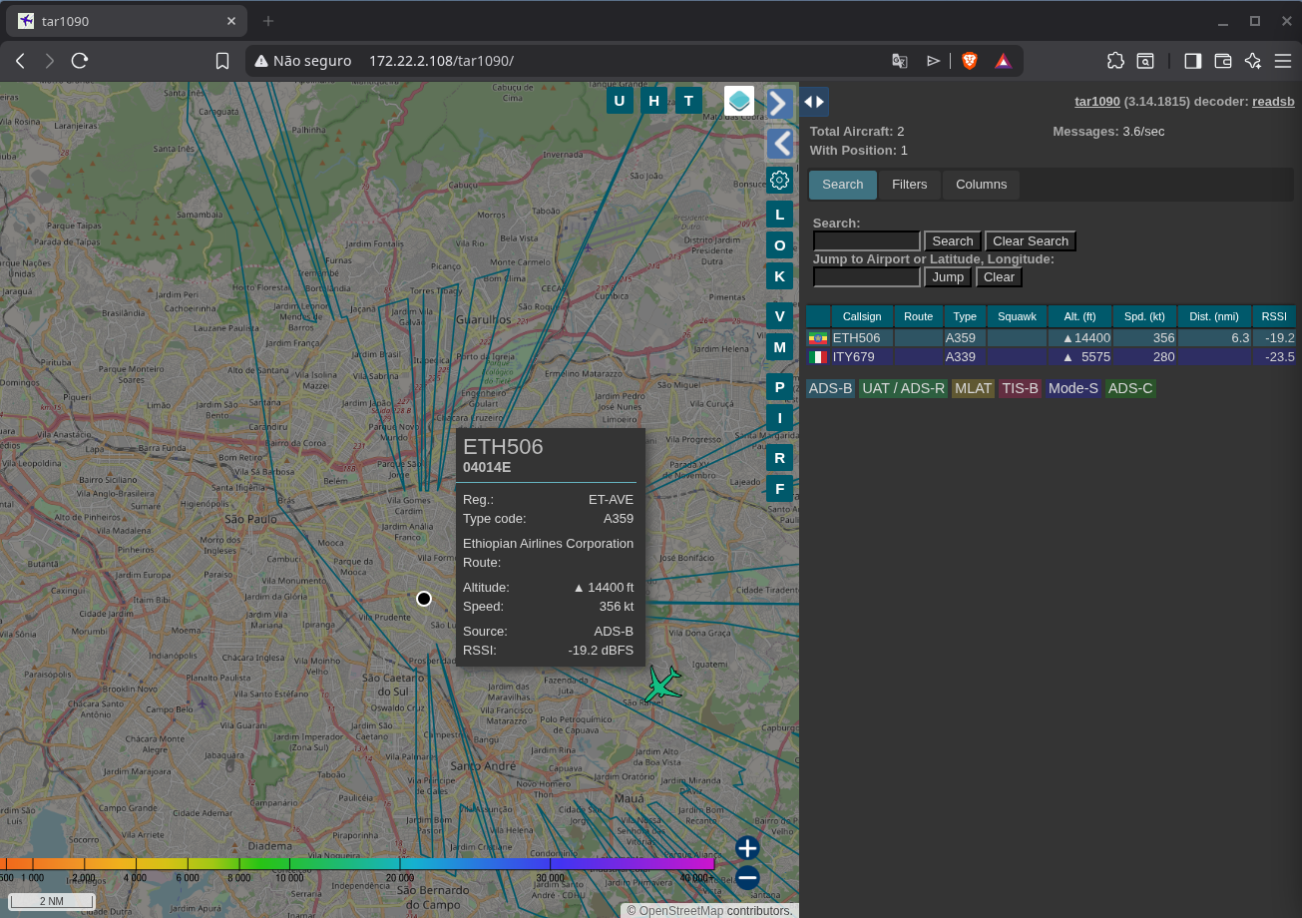The image size is (1302, 918).
Task: Toggle the O map button
Action: coord(780,245)
